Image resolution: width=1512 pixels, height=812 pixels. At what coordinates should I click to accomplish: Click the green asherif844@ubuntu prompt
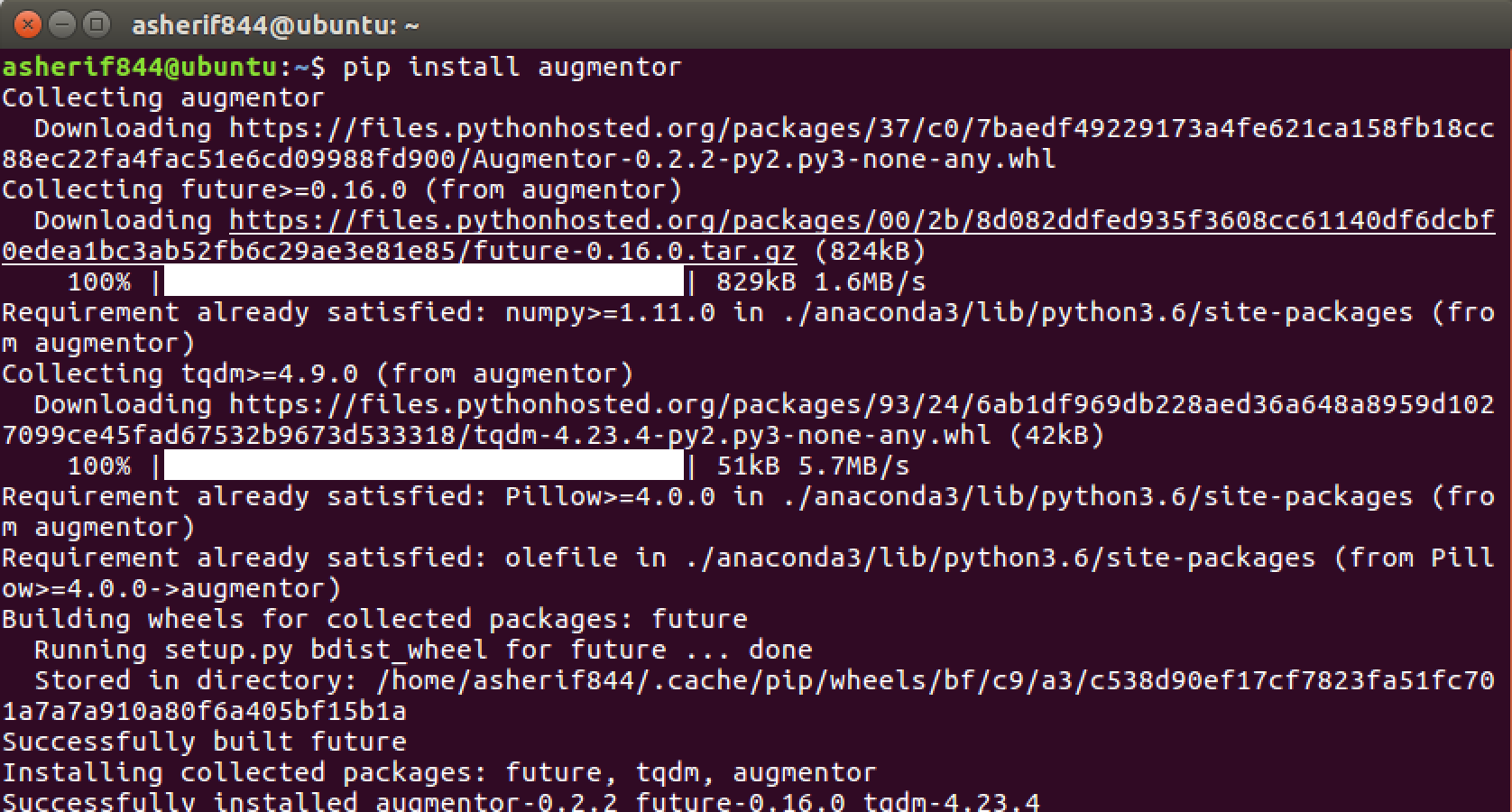pos(139,67)
